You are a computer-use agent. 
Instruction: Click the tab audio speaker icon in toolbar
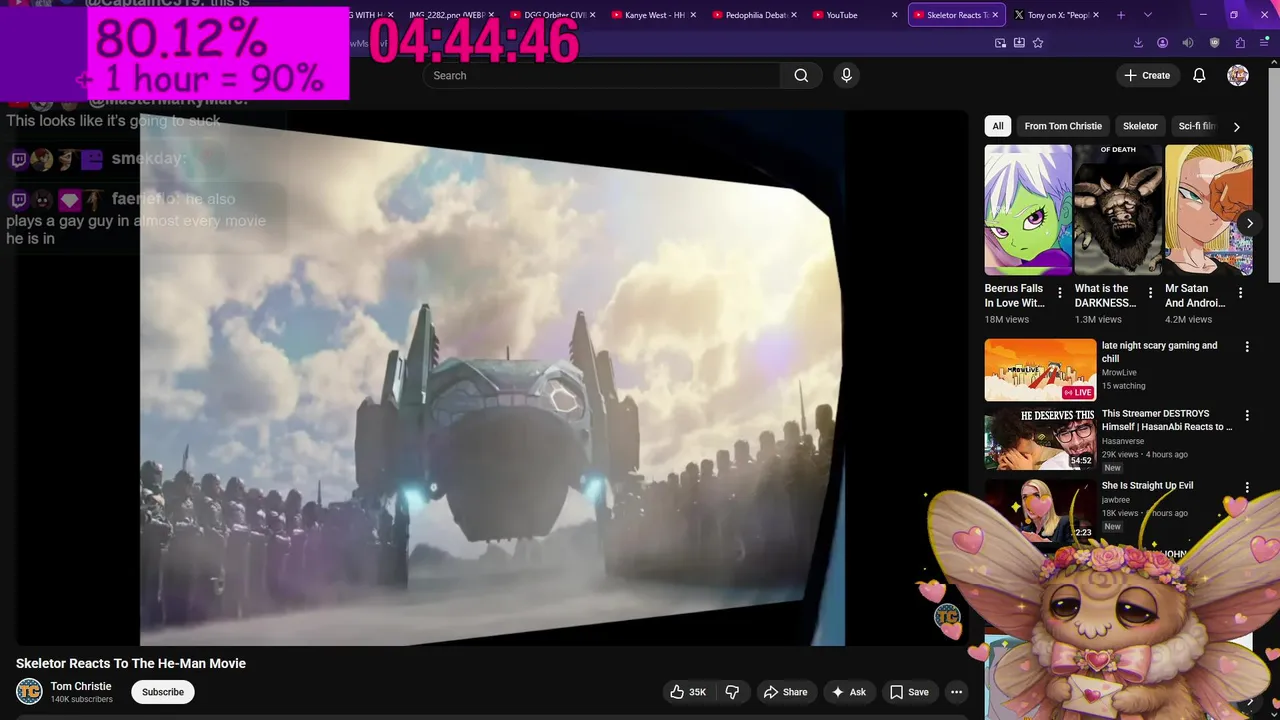(1188, 43)
